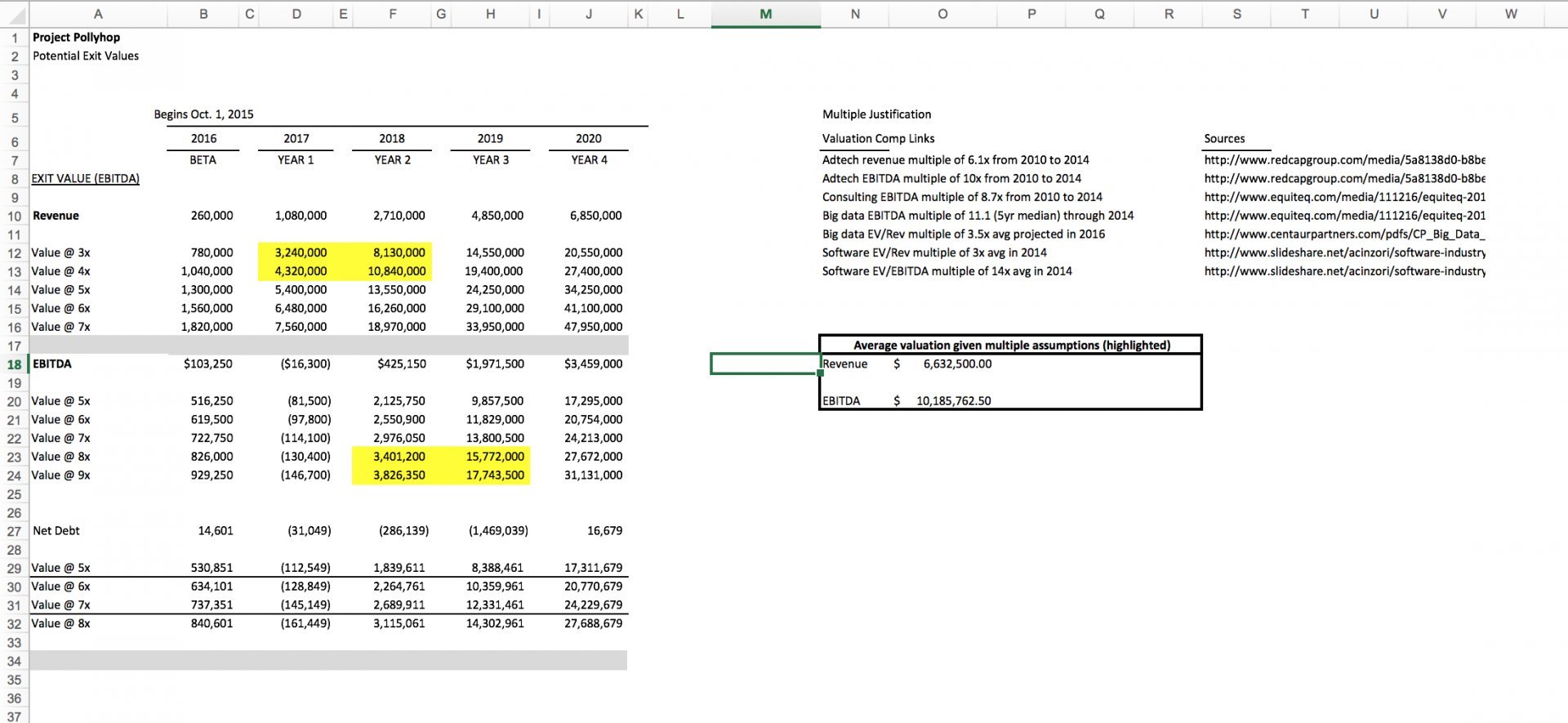The height and width of the screenshot is (723, 1568).
Task: Select column W header
Action: point(1511,14)
